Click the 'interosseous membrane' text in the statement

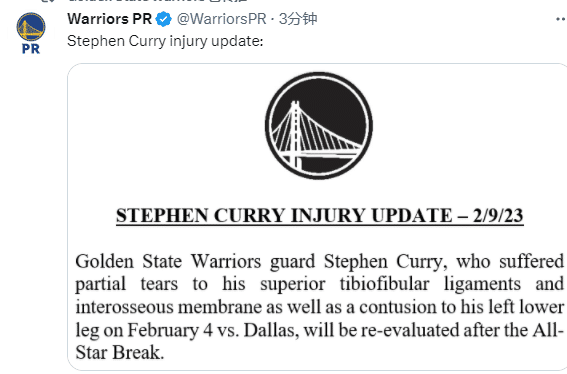(x=169, y=307)
